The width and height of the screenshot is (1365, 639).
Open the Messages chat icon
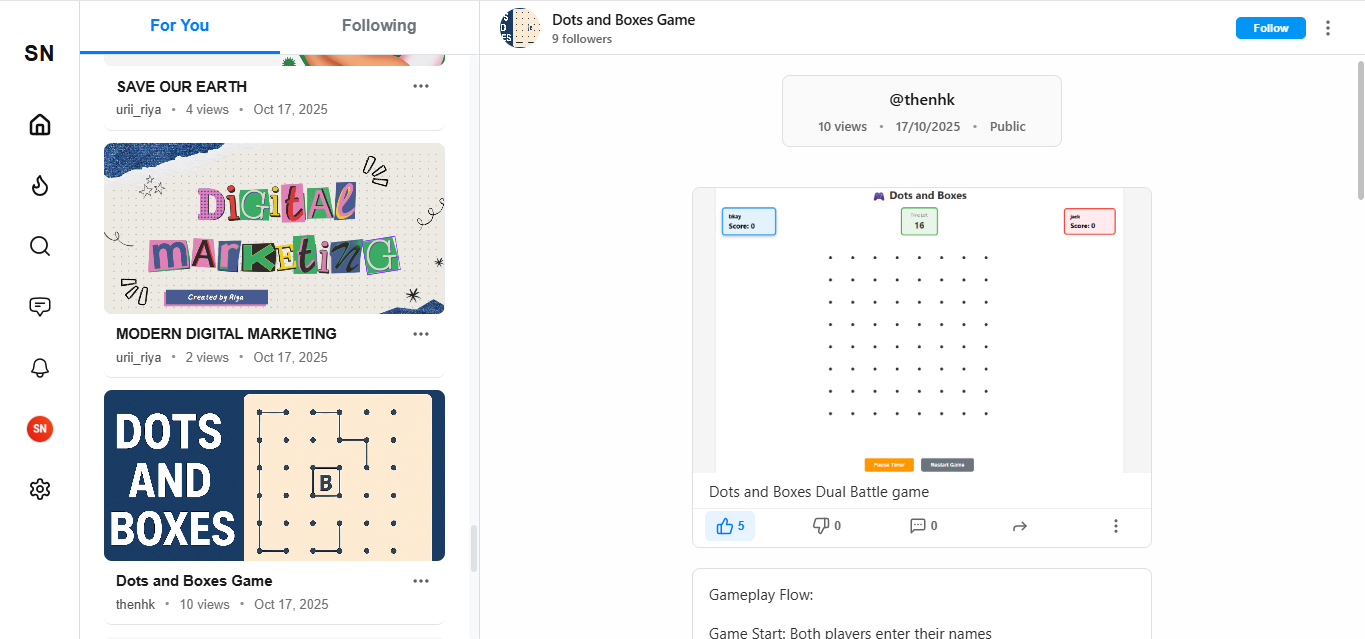[x=39, y=306]
